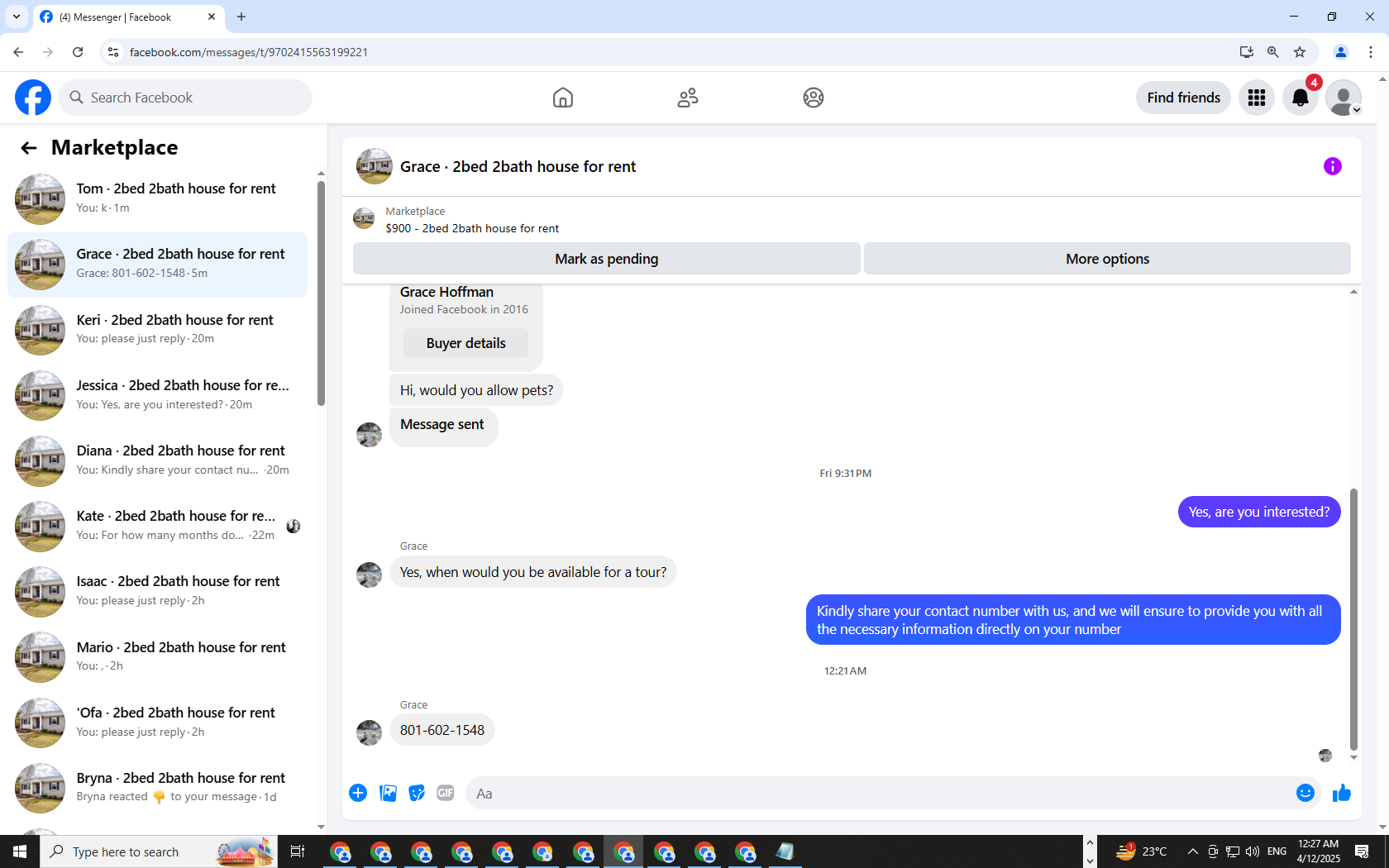
Task: Choose a sticker icon
Action: [x=417, y=794]
